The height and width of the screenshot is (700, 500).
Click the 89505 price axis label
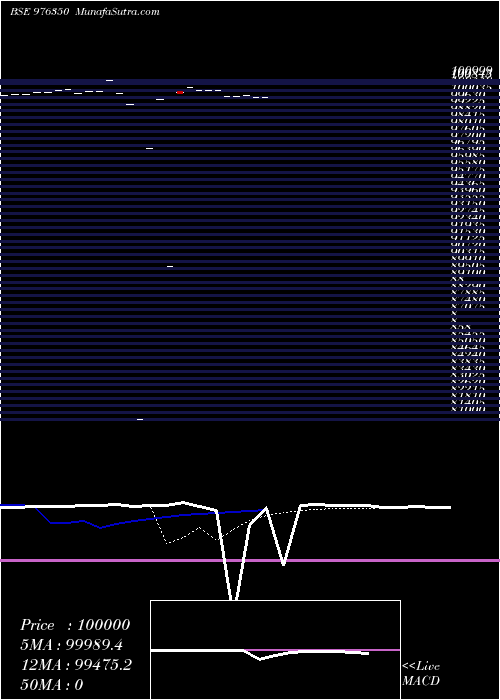pyautogui.click(x=469, y=265)
